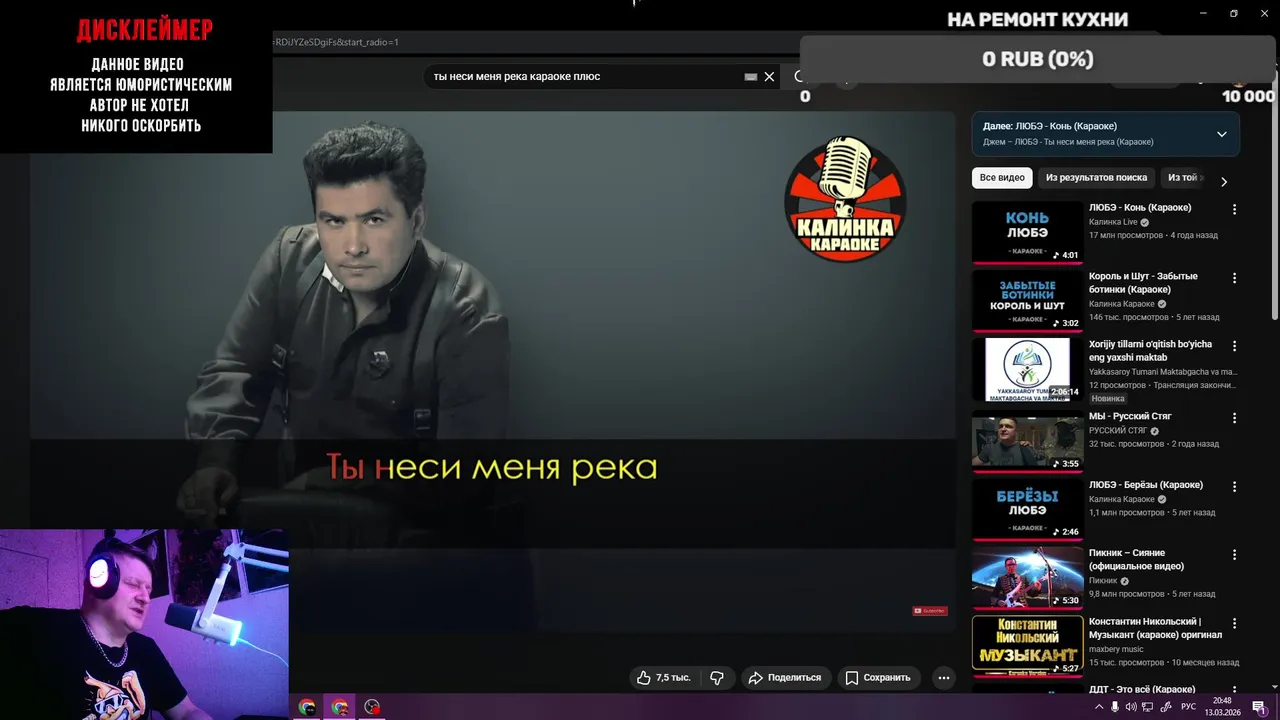Open options menu for Пикник – Сияние video
This screenshot has height=720, width=1280.
coord(1234,554)
